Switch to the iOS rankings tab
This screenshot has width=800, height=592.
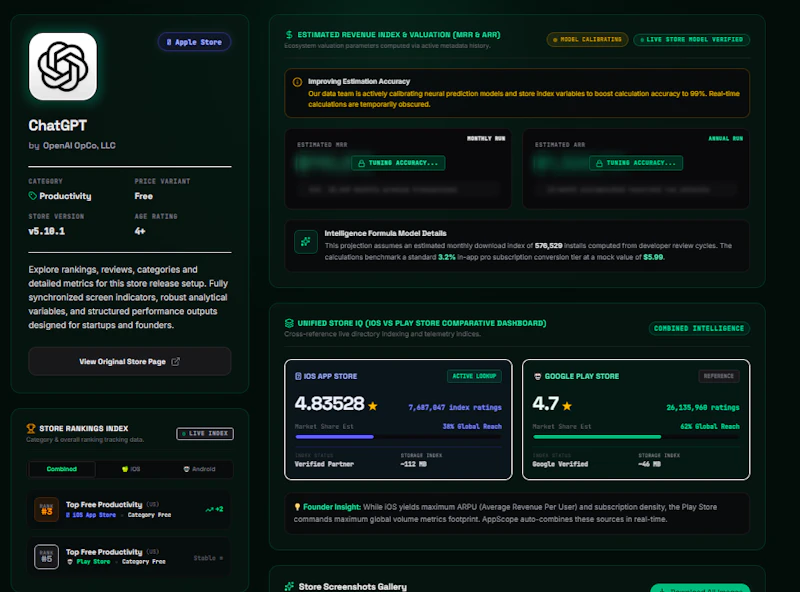tap(131, 469)
